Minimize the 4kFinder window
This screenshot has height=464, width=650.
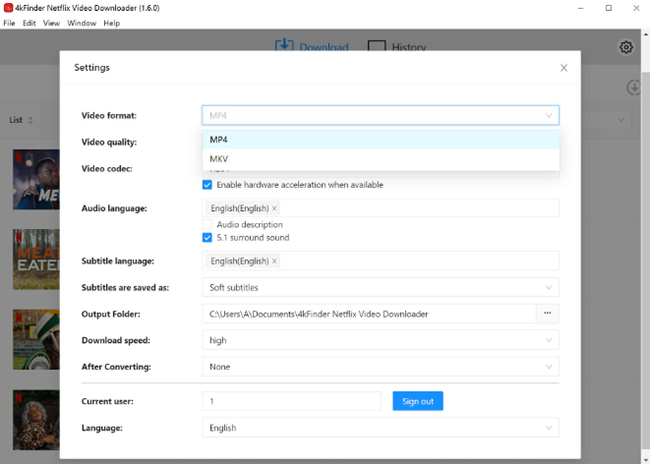coord(581,8)
